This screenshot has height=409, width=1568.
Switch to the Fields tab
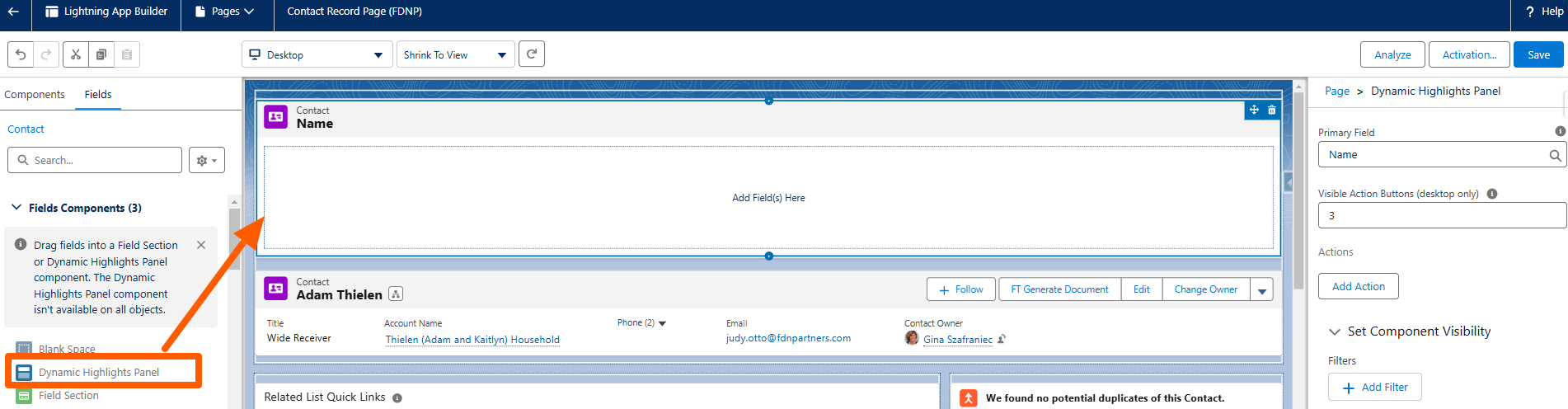coord(98,94)
